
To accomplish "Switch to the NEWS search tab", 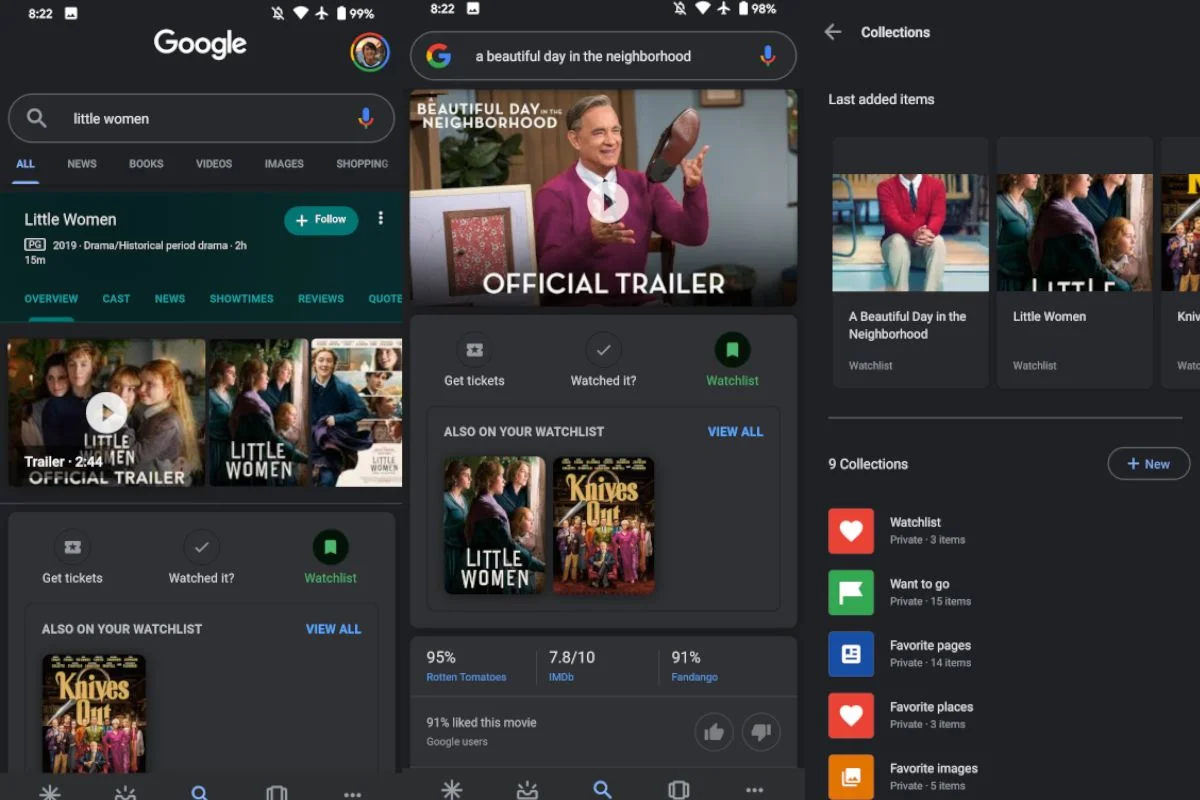I will [x=82, y=164].
